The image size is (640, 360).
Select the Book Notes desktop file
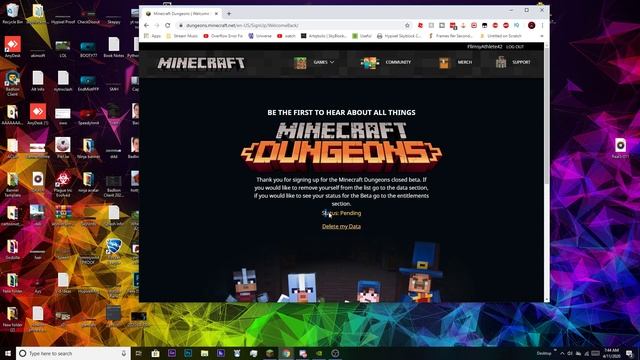tap(114, 47)
